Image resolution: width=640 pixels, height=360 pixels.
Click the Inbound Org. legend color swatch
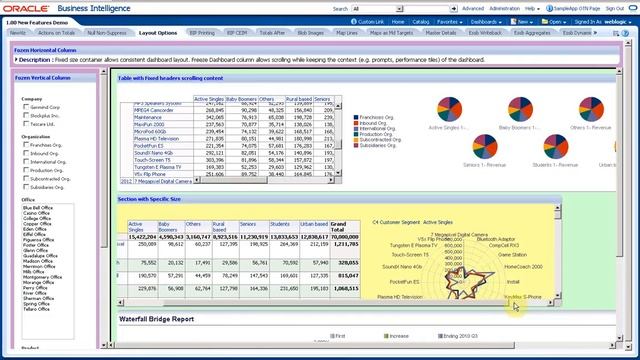click(x=356, y=123)
